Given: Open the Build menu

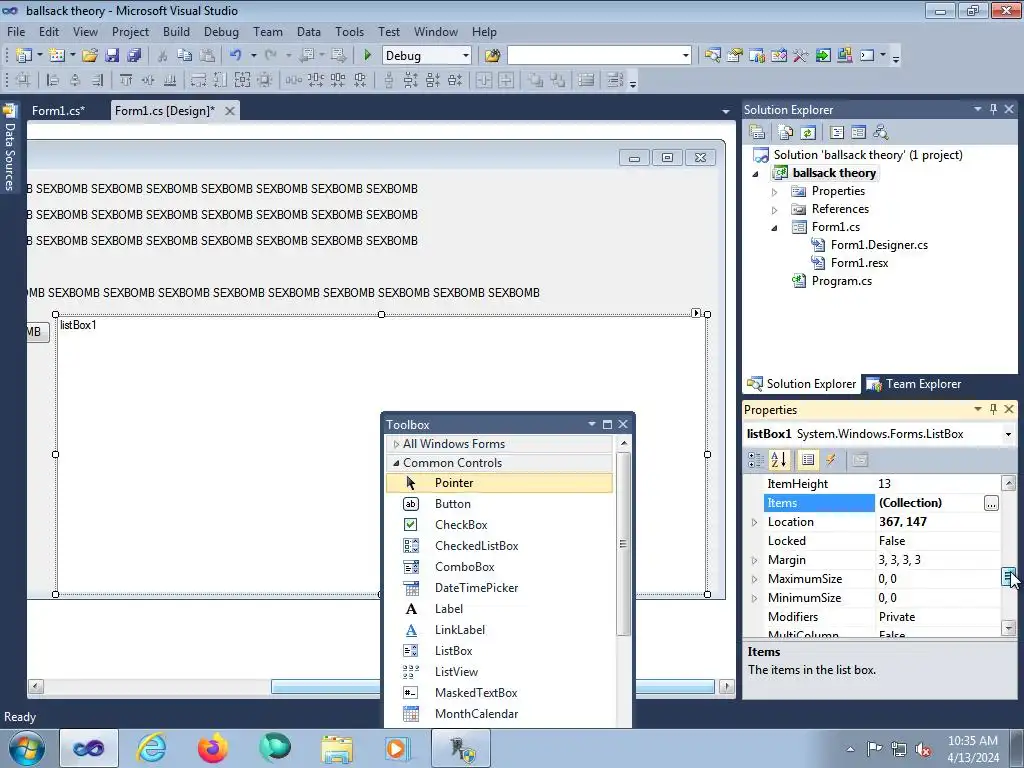Looking at the screenshot, I should point(176,31).
